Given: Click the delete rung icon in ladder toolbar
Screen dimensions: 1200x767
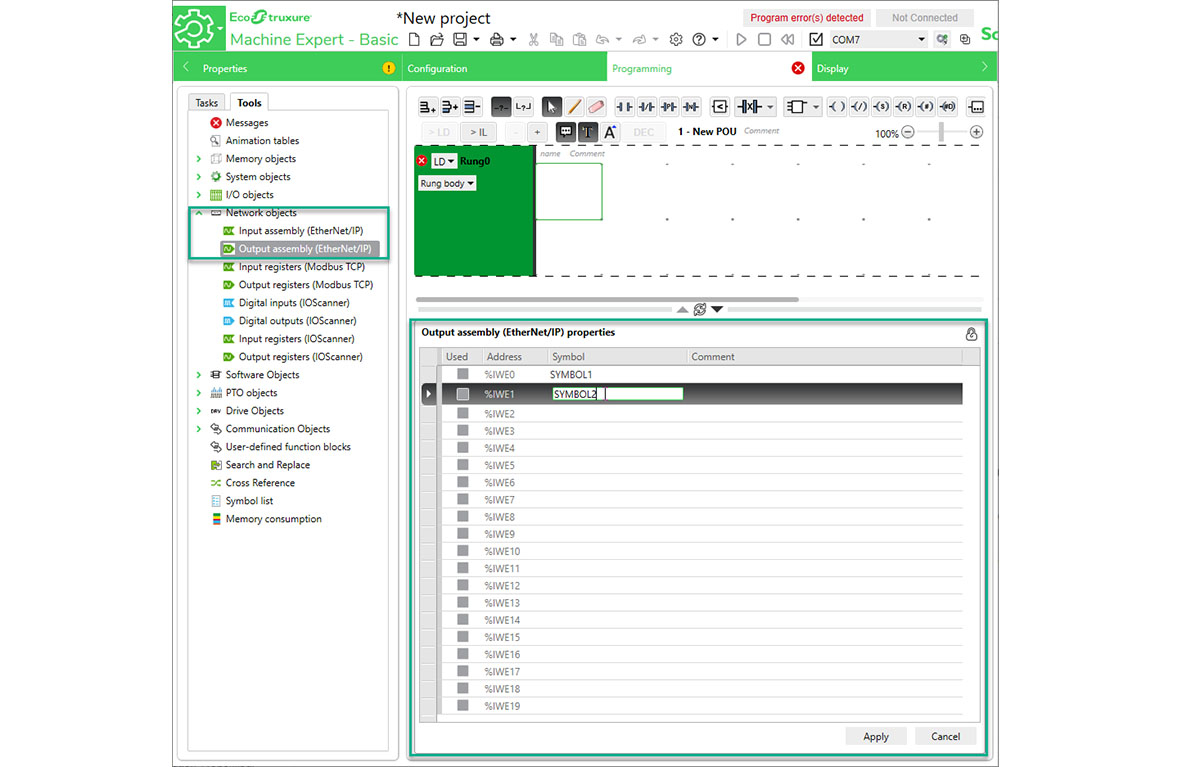Looking at the screenshot, I should [x=473, y=106].
